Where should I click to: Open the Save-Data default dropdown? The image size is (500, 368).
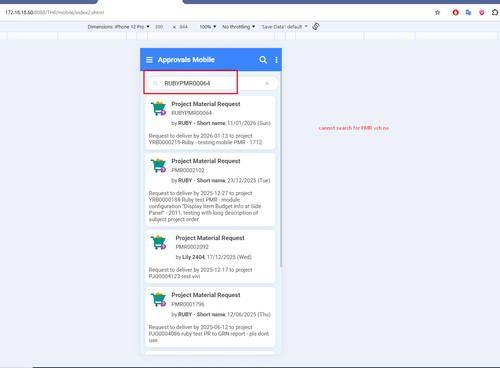point(284,27)
